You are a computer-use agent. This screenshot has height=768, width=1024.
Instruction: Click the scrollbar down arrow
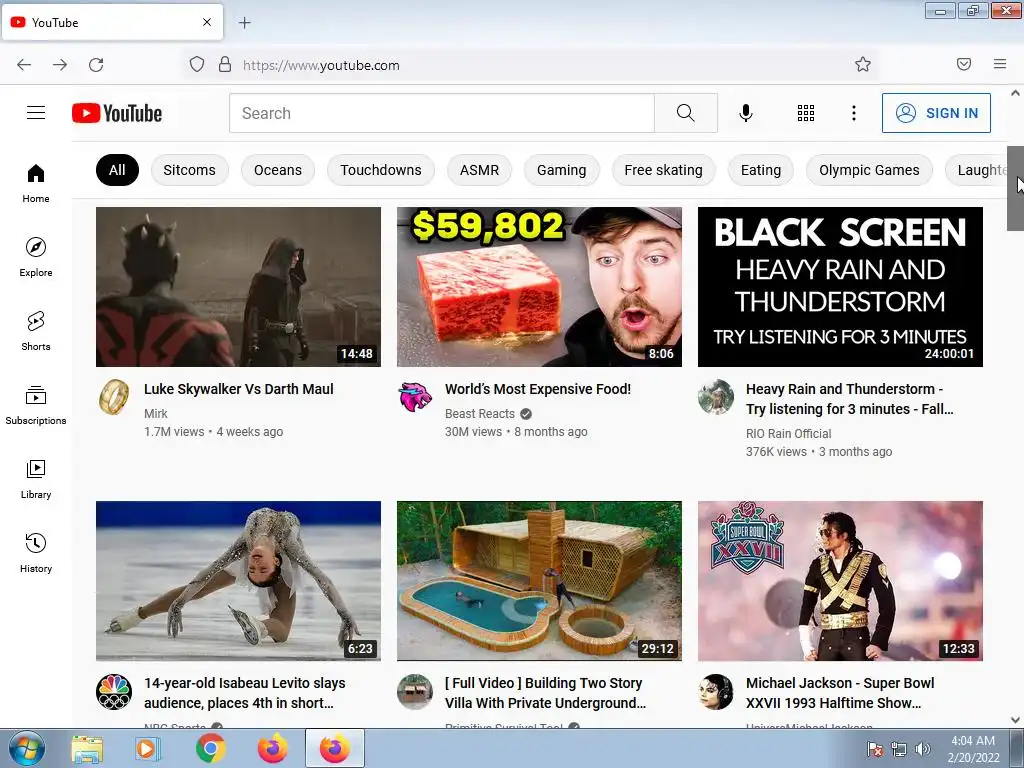1015,720
